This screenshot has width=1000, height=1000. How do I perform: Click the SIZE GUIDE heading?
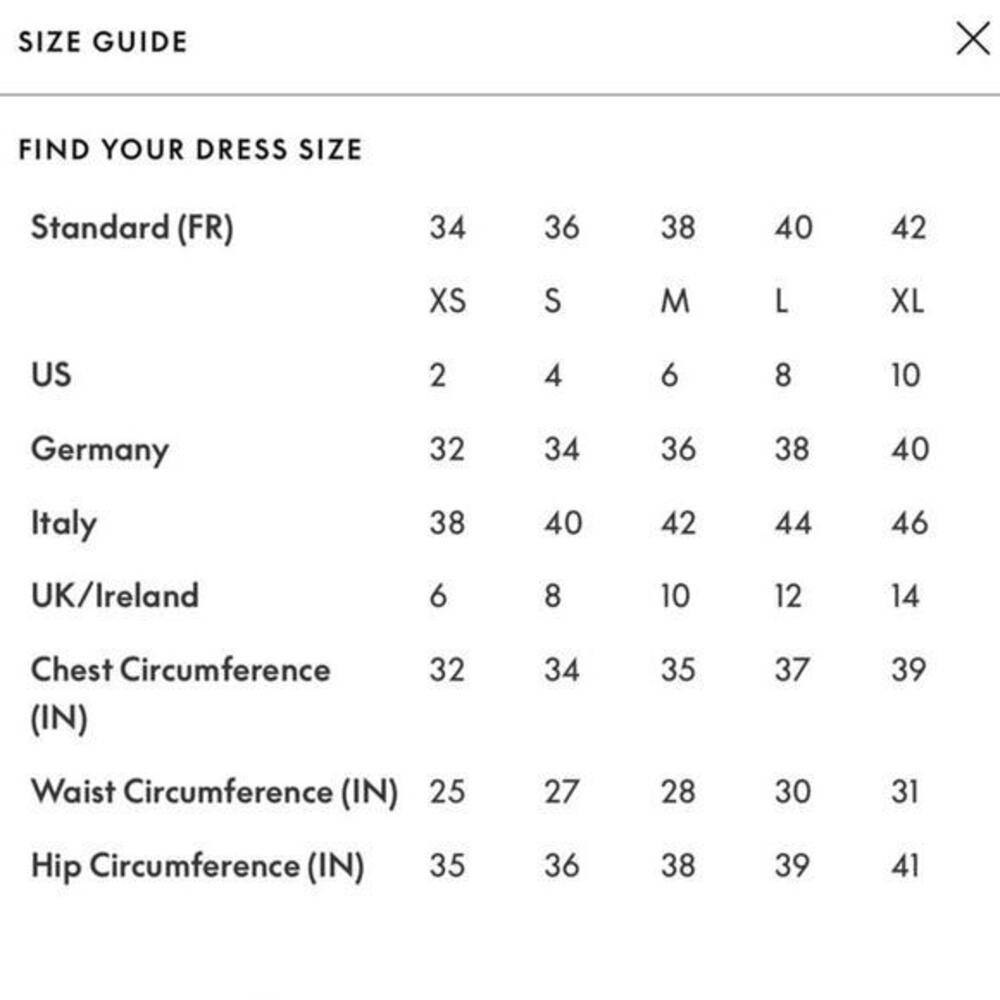(x=103, y=42)
